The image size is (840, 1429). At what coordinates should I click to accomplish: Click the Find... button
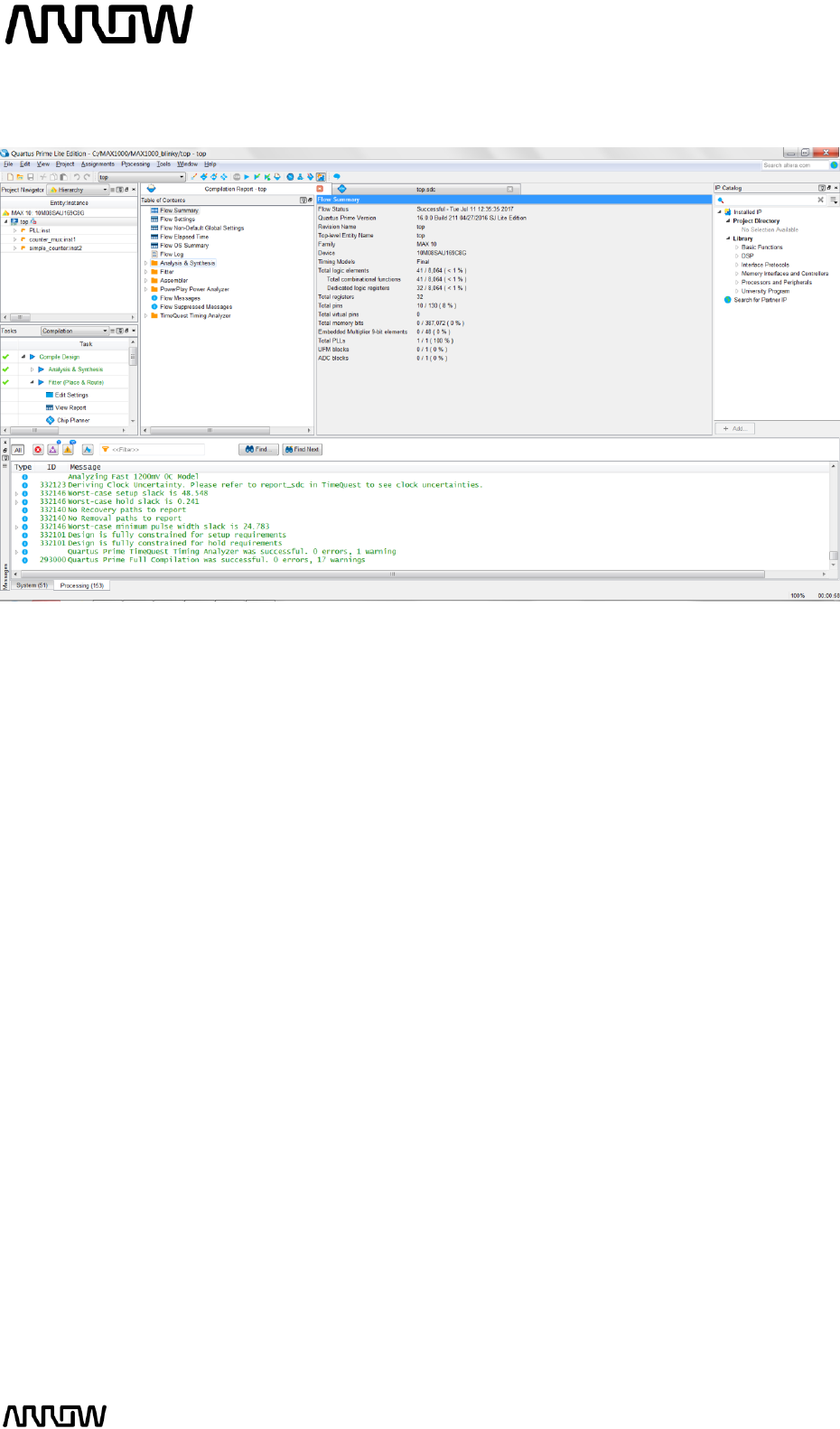point(258,450)
